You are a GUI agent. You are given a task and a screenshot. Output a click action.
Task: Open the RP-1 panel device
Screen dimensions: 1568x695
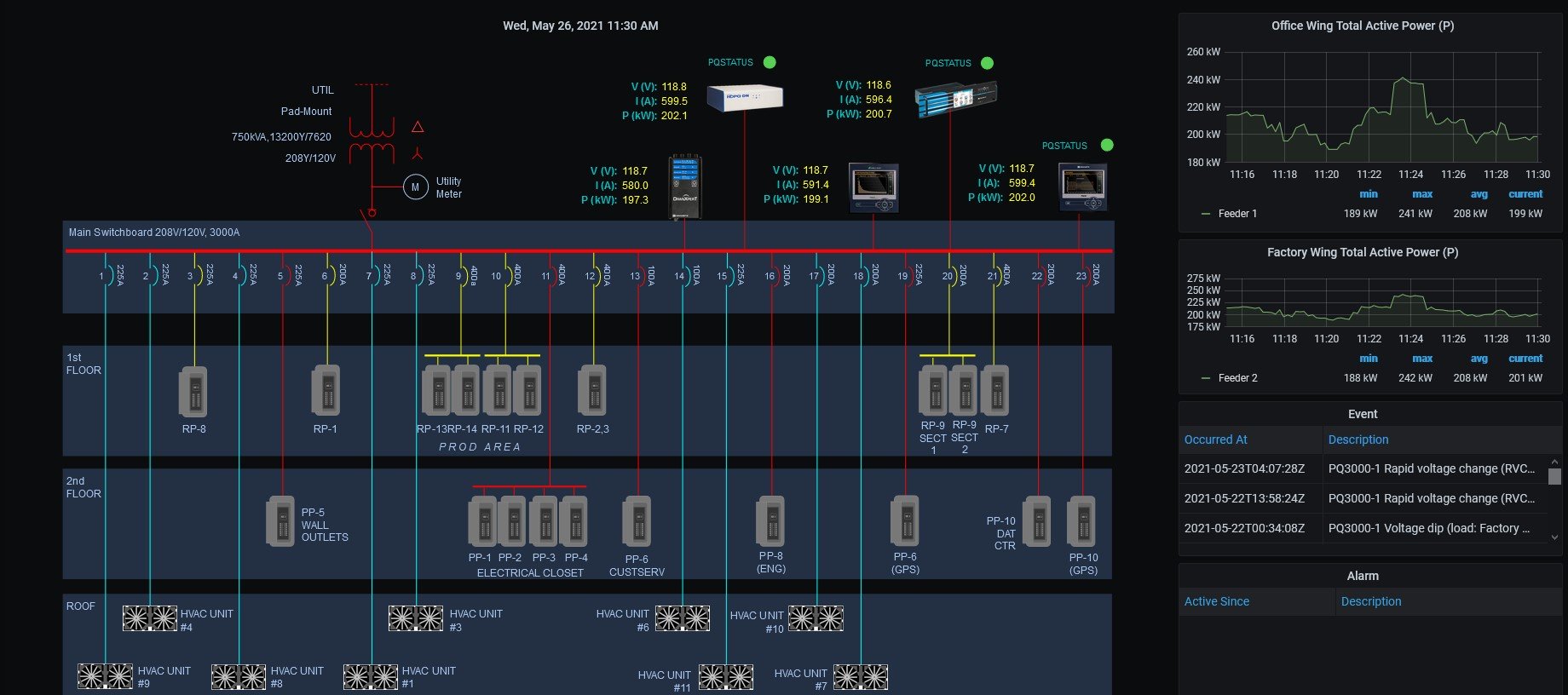[x=326, y=392]
